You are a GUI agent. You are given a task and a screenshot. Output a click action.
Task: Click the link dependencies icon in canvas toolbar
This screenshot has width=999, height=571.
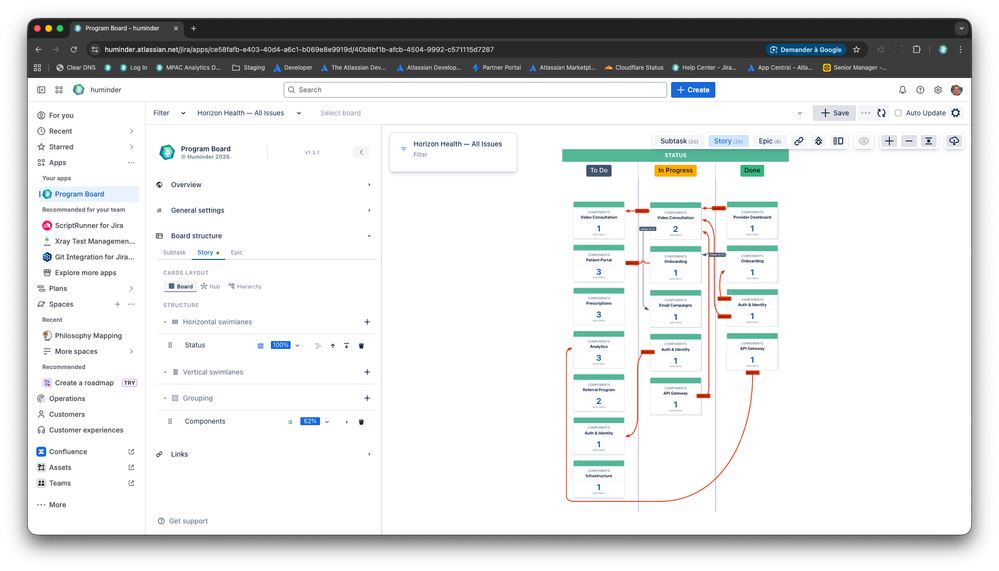tap(798, 141)
